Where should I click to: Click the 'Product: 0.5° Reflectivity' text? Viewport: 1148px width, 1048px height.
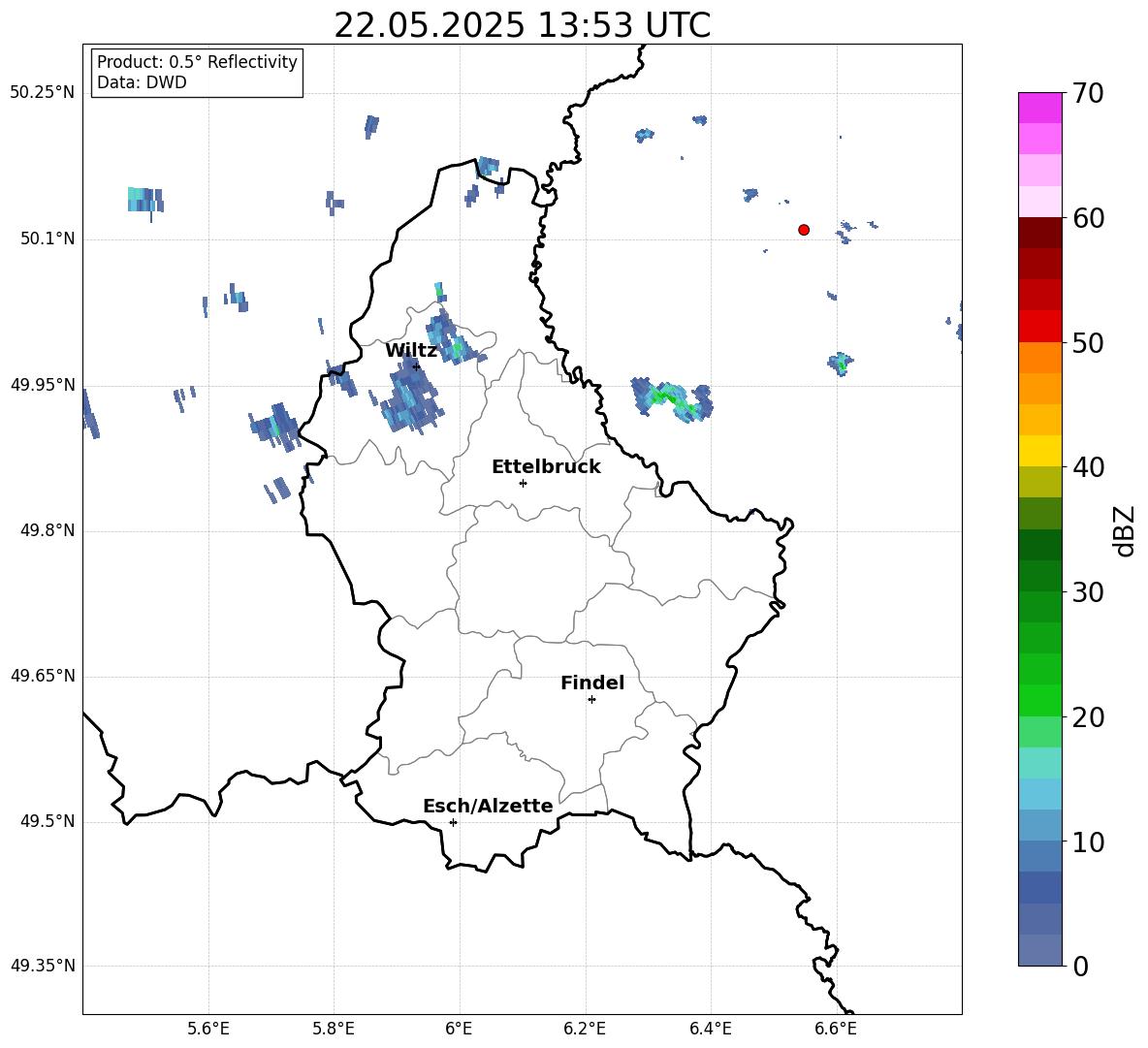tap(197, 62)
